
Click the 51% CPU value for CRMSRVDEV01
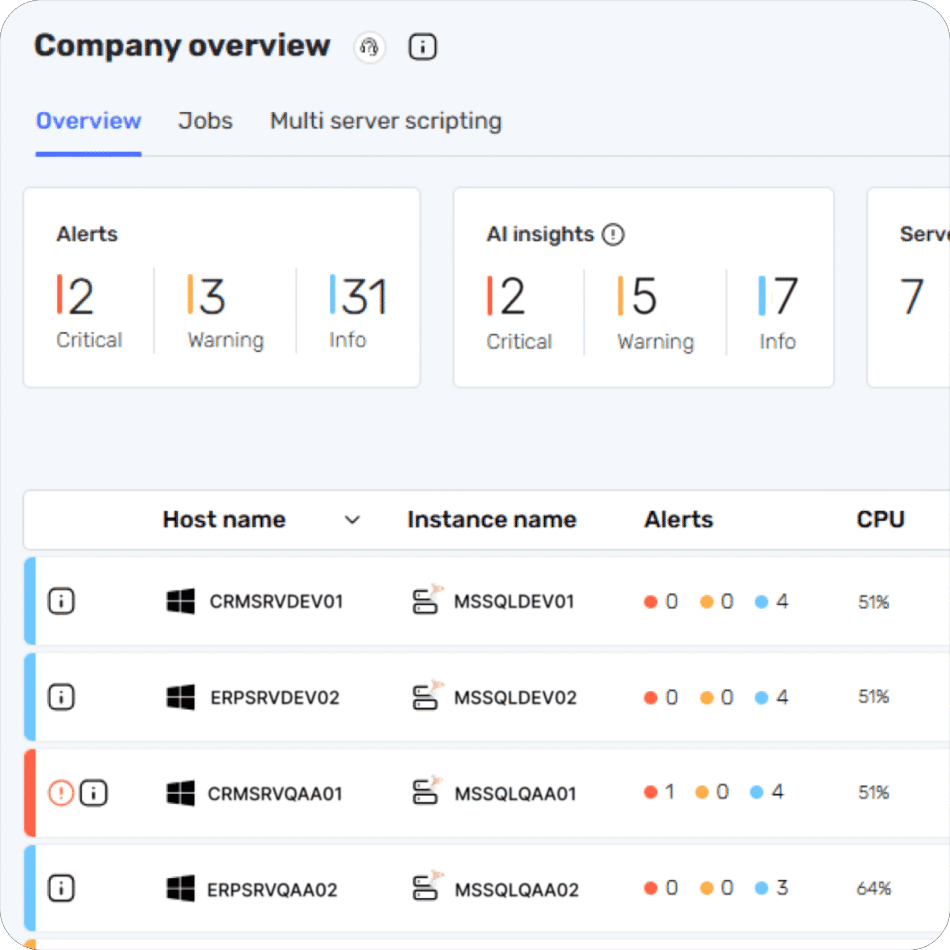click(873, 602)
